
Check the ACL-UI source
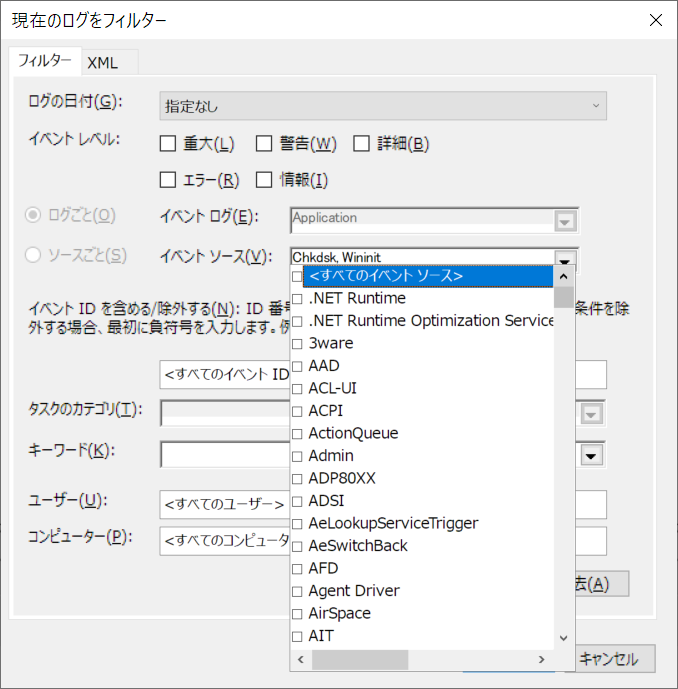(297, 389)
